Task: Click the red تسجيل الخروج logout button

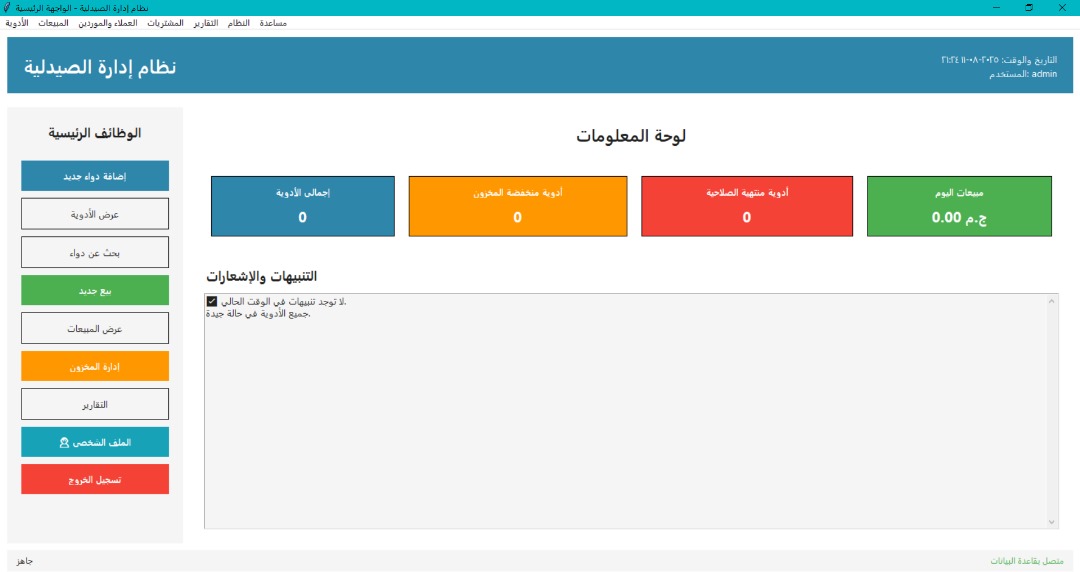Action: tap(95, 479)
